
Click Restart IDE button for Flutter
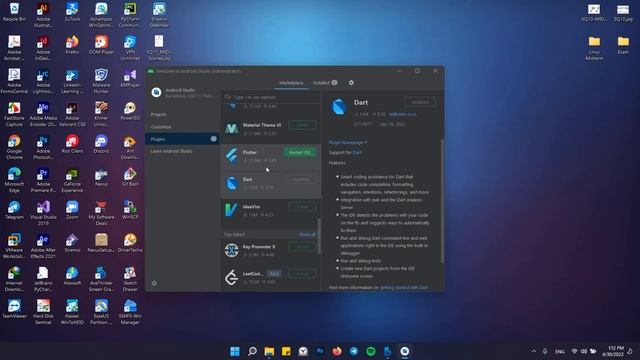[300, 152]
